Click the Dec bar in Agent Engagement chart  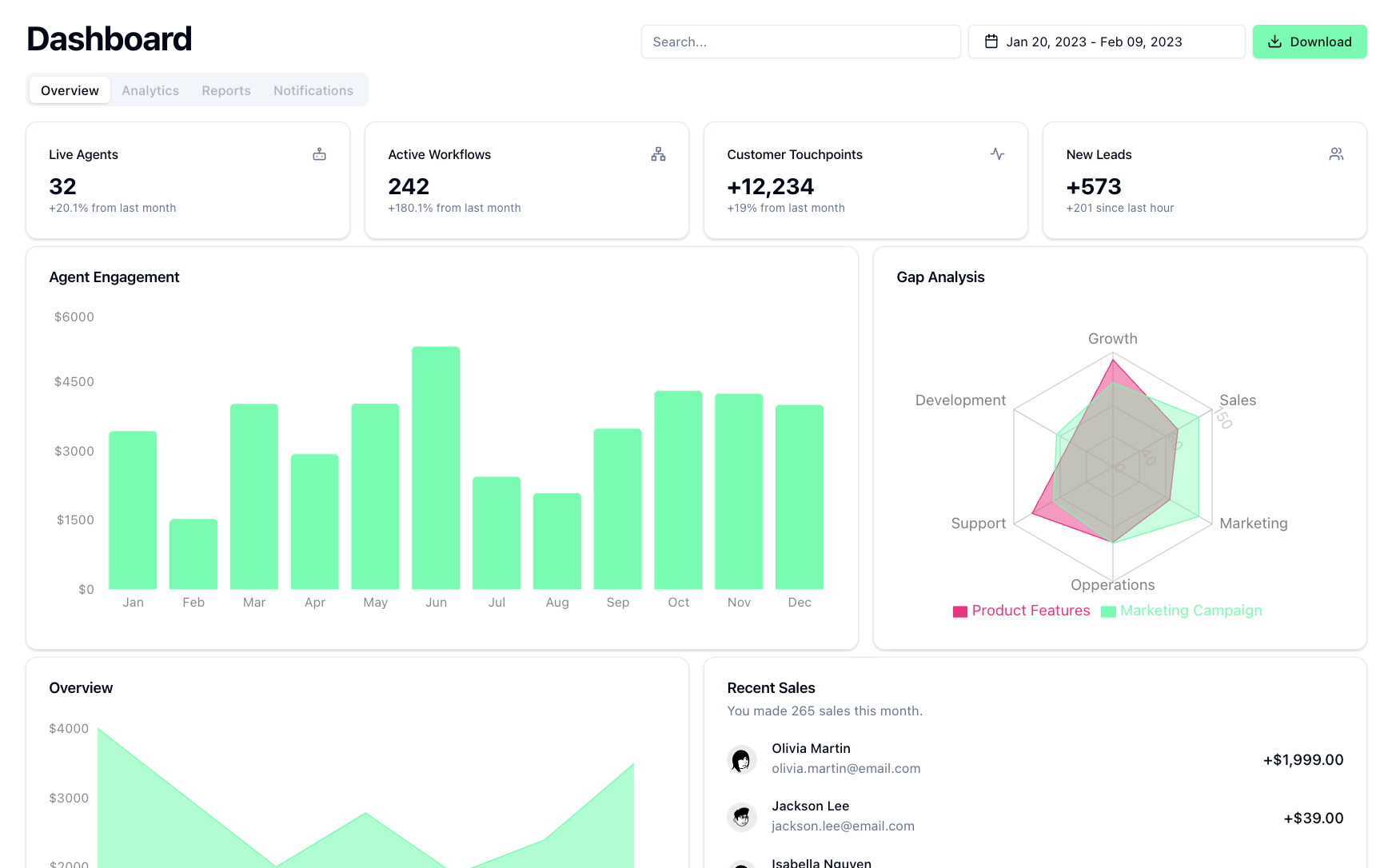800,497
